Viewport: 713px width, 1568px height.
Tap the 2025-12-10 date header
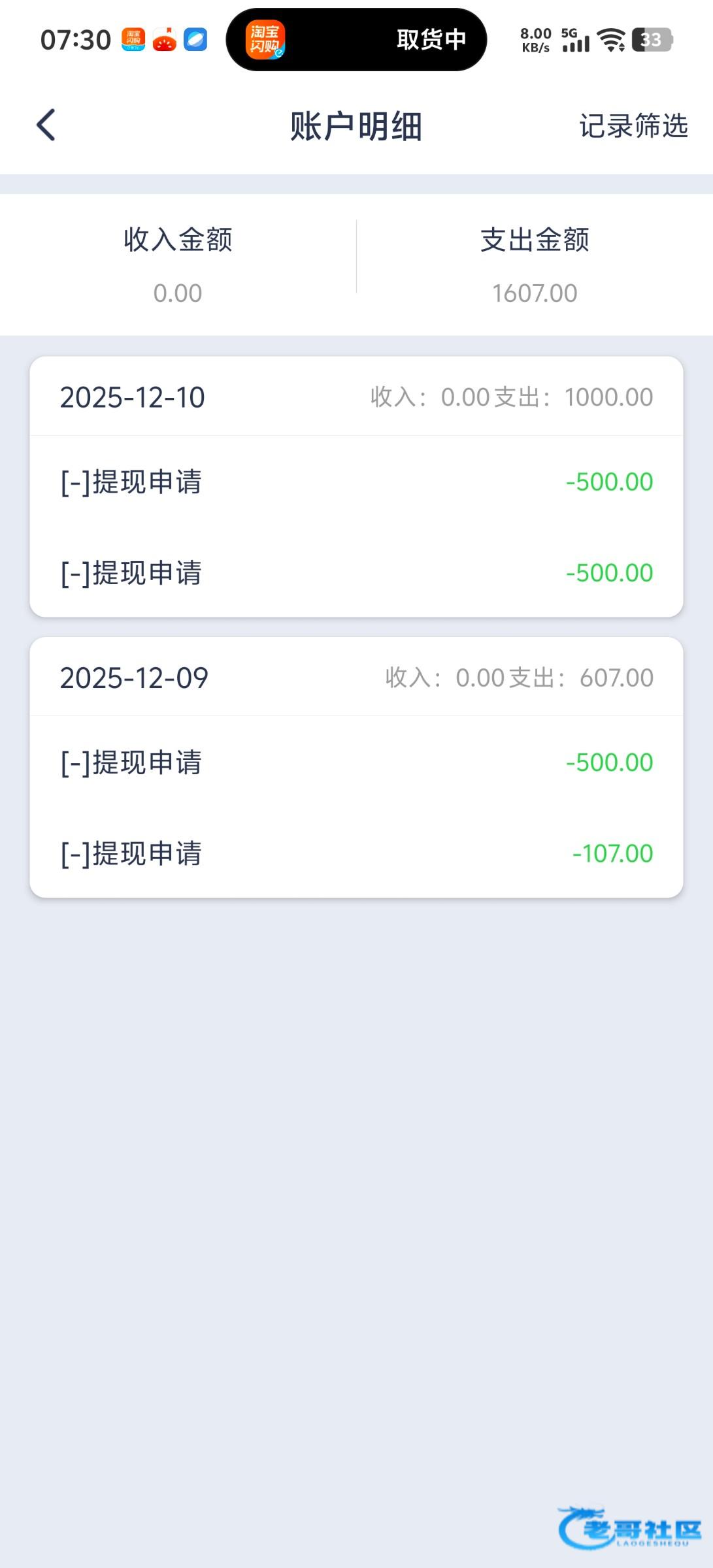click(x=133, y=397)
